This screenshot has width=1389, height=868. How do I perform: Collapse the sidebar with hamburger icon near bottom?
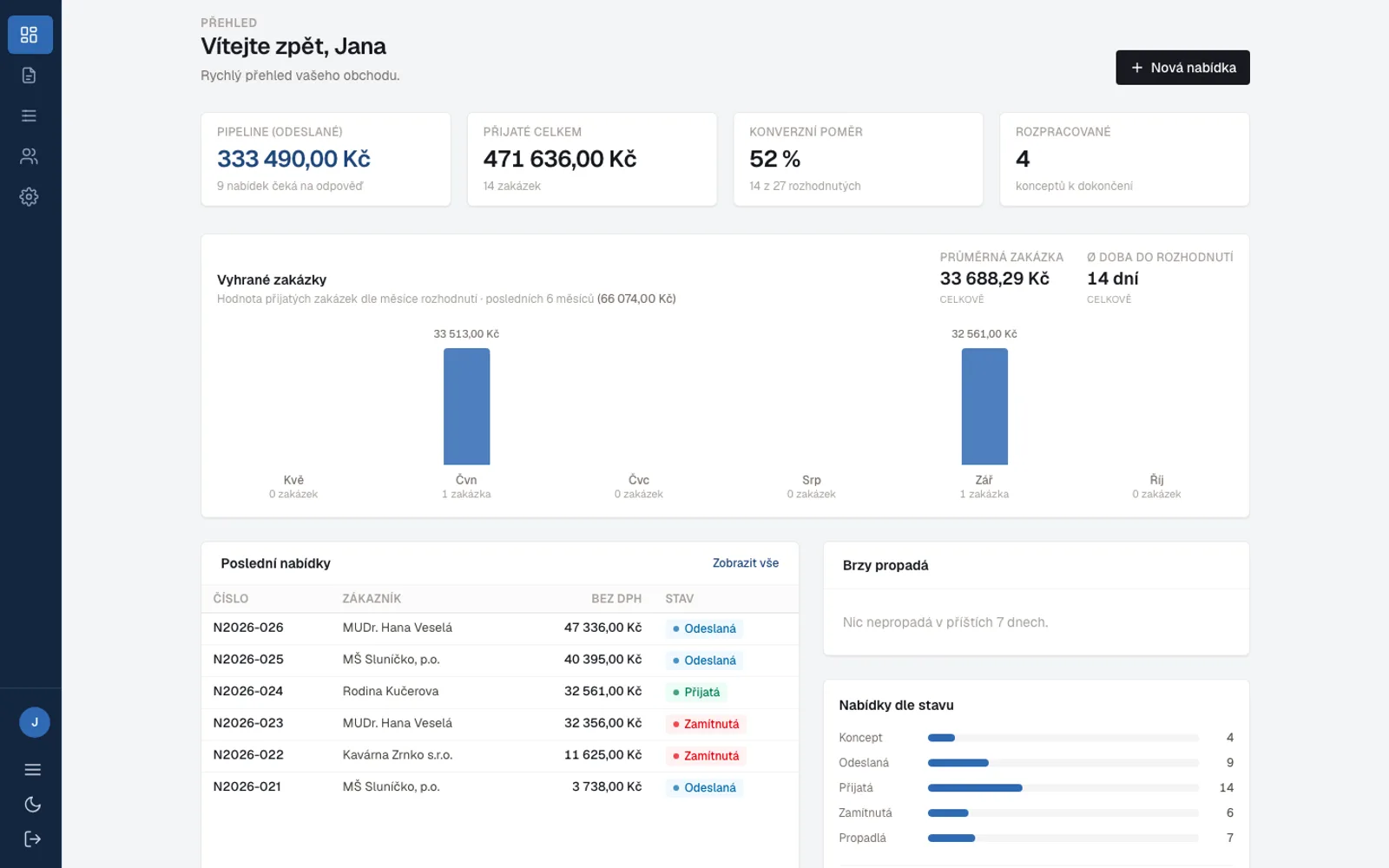point(33,769)
